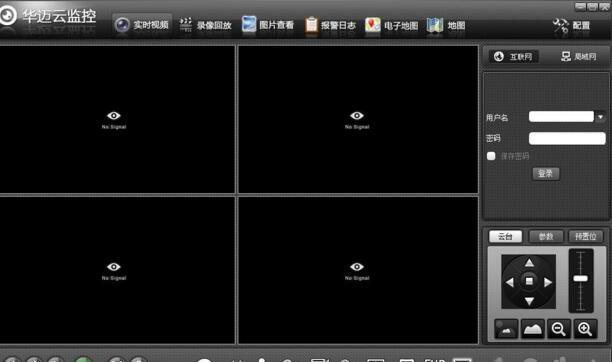Click the PTZ center stop button
The width and height of the screenshot is (612, 362).
[529, 281]
